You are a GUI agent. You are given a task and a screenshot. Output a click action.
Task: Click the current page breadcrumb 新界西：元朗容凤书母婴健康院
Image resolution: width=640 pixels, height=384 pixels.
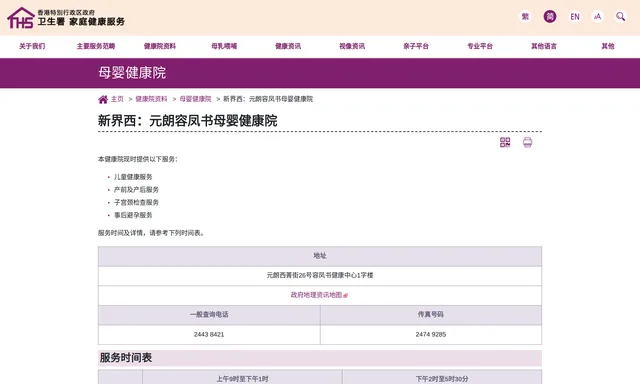268,99
